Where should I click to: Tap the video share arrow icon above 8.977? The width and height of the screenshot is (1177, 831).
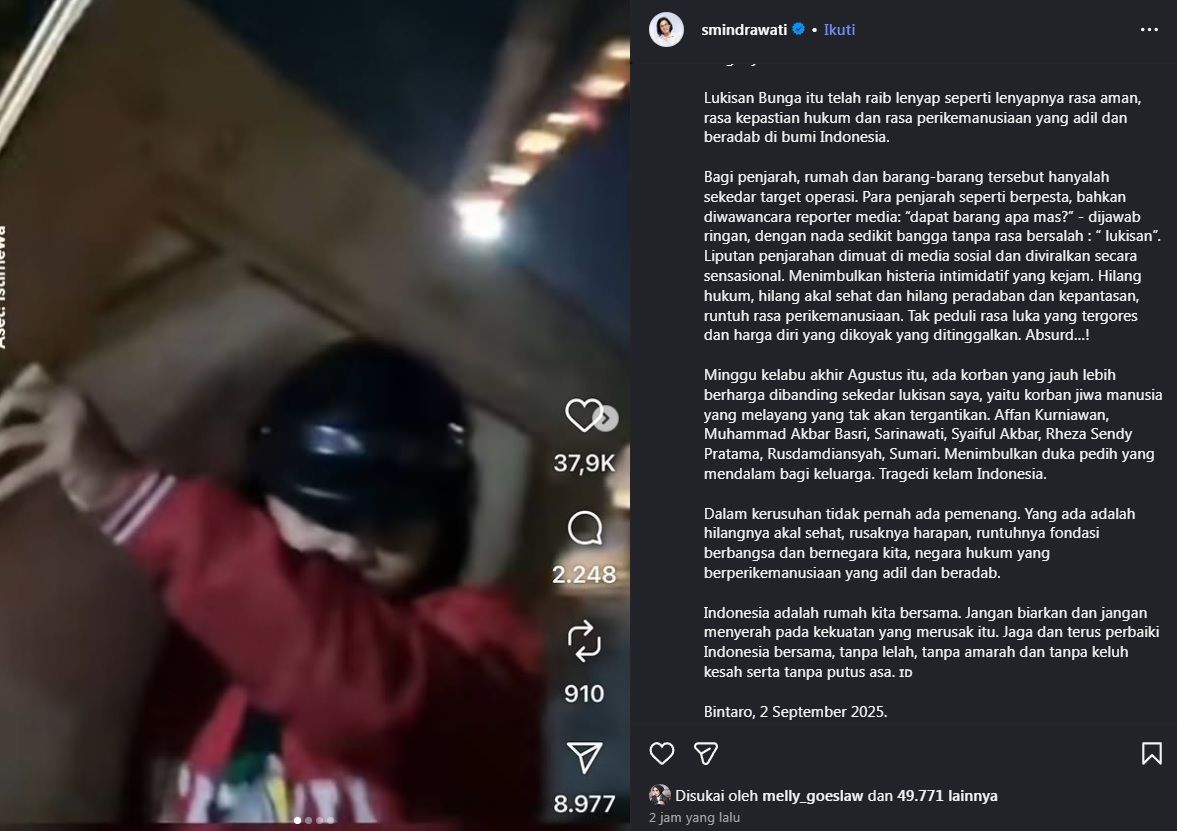[584, 757]
